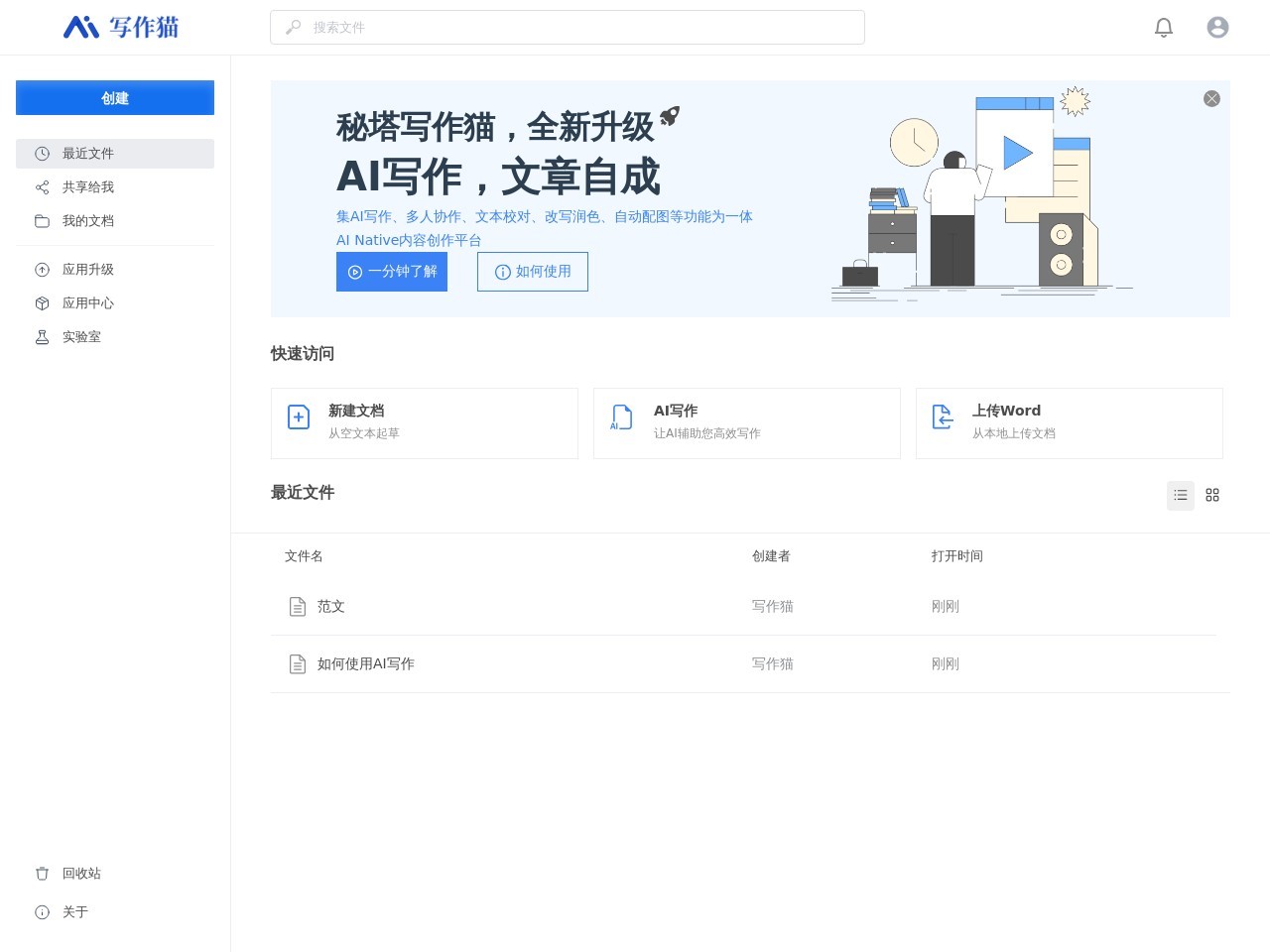Open the notification bell
The height and width of the screenshot is (952, 1270).
1163,27
